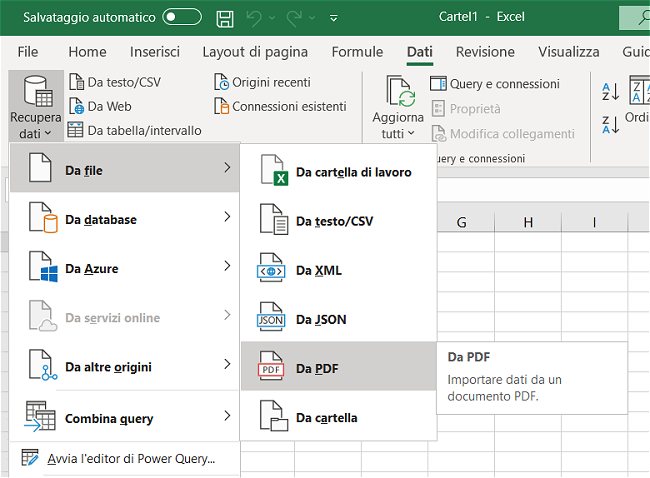Viewport: 650px width, 478px height.
Task: Click the Power Query editor pencil-table icon
Action: pos(30,458)
